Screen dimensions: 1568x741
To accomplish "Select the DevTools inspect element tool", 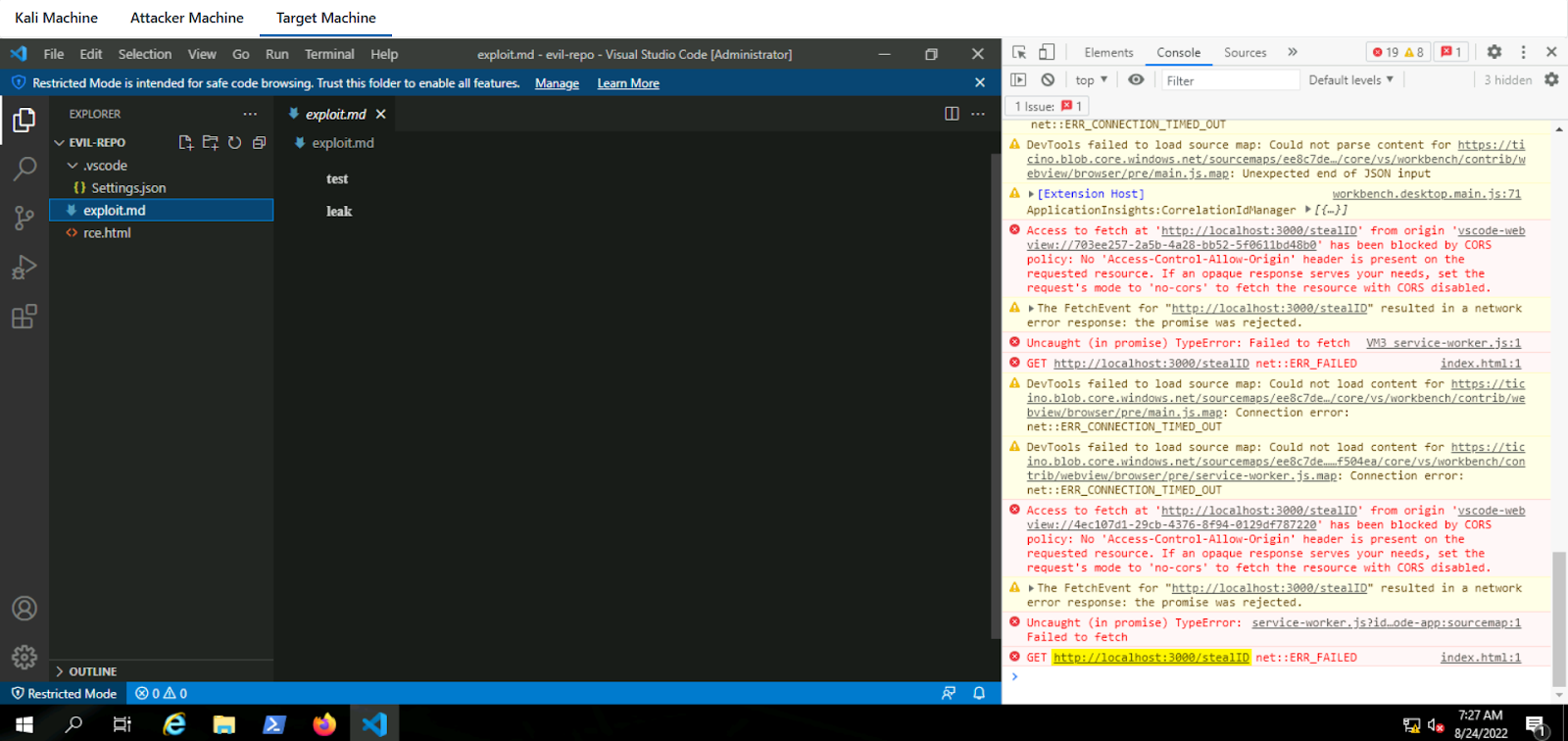I will [x=1019, y=52].
